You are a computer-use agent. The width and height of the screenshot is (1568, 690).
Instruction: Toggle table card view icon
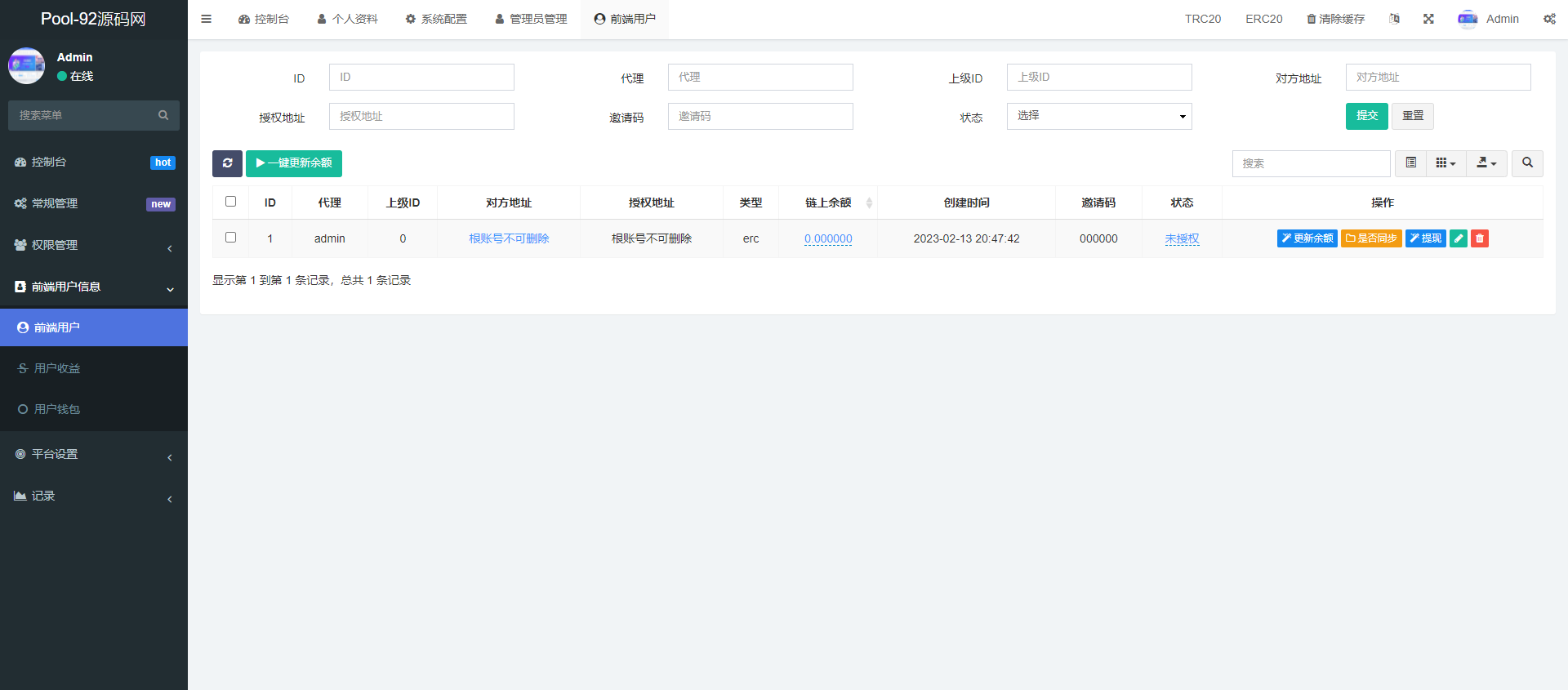[1410, 163]
